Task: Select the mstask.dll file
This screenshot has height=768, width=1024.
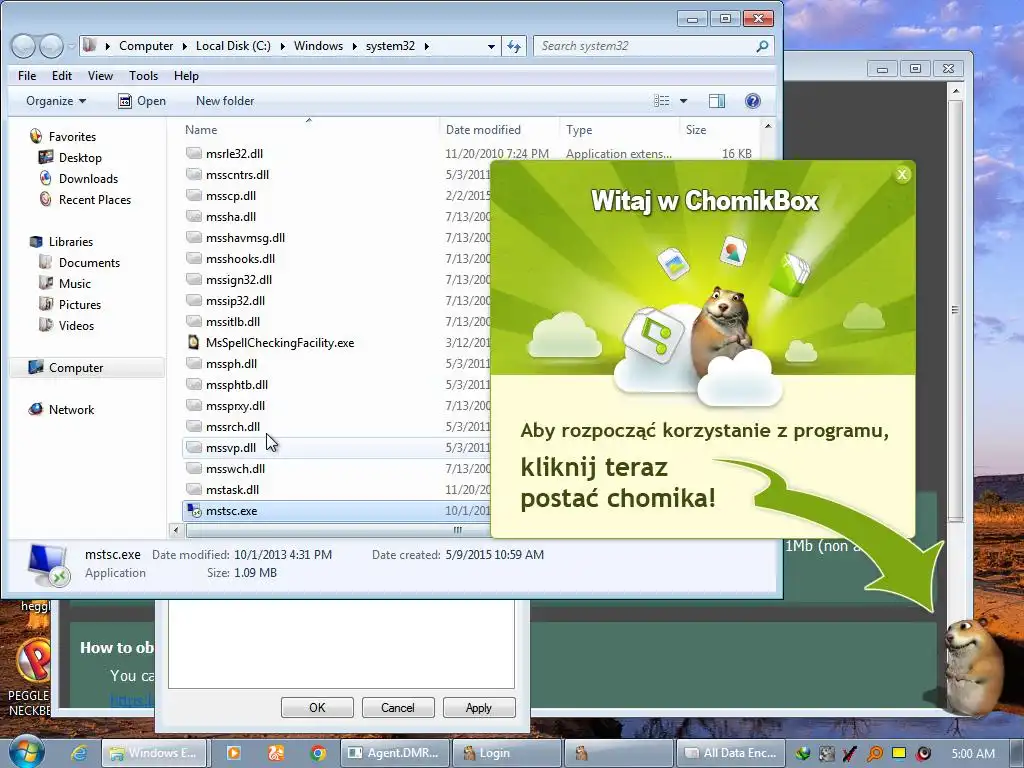Action: [232, 489]
